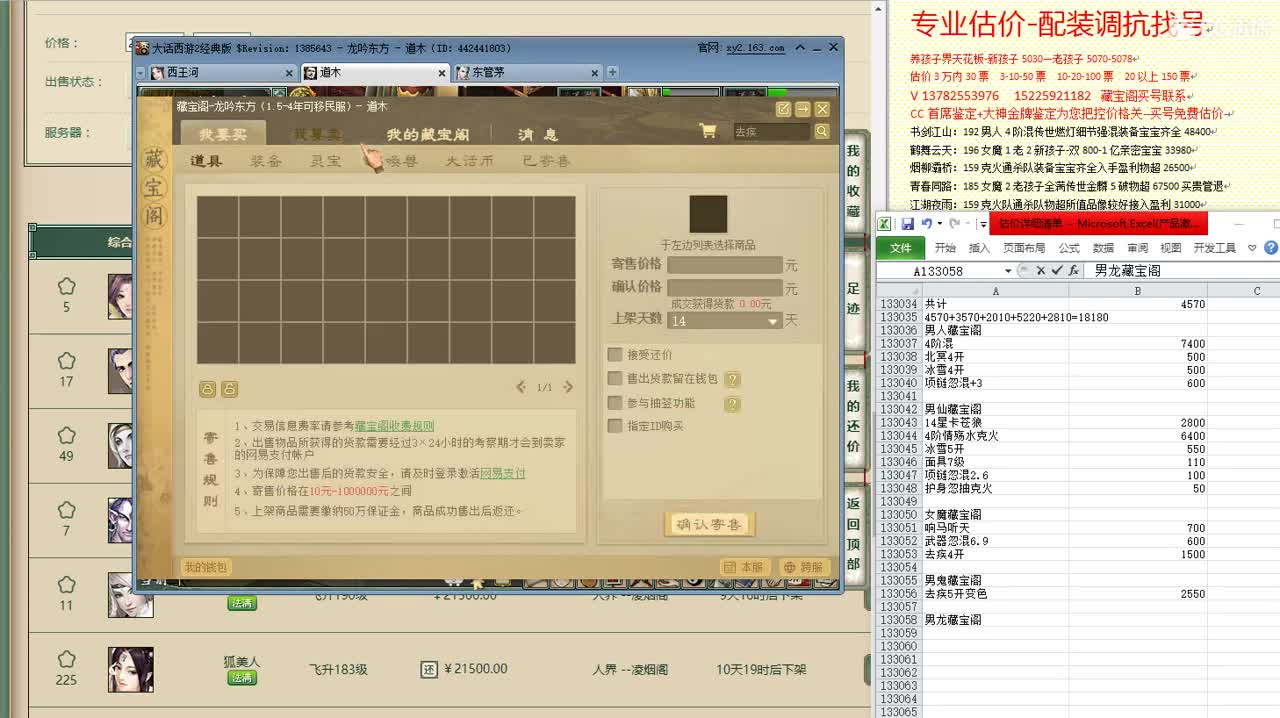Go to previous page of item grid

coord(521,387)
